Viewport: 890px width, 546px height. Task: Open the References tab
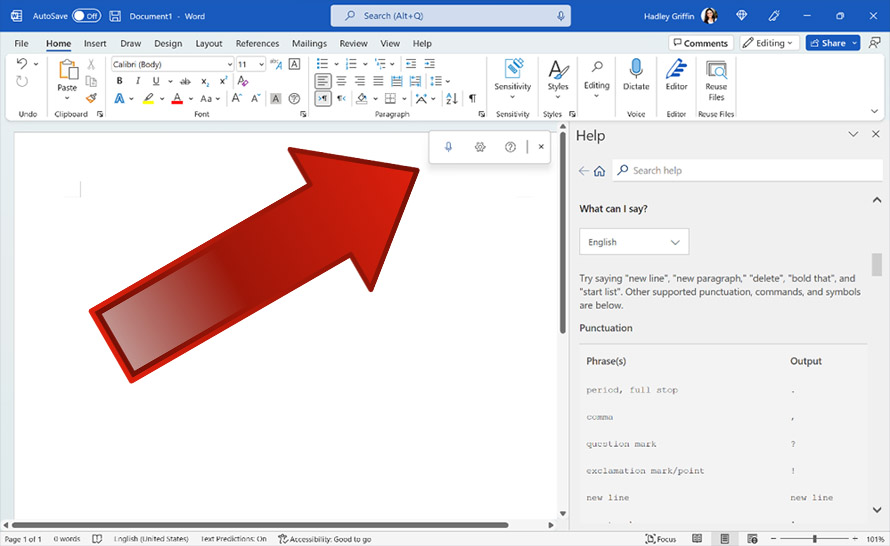point(257,44)
